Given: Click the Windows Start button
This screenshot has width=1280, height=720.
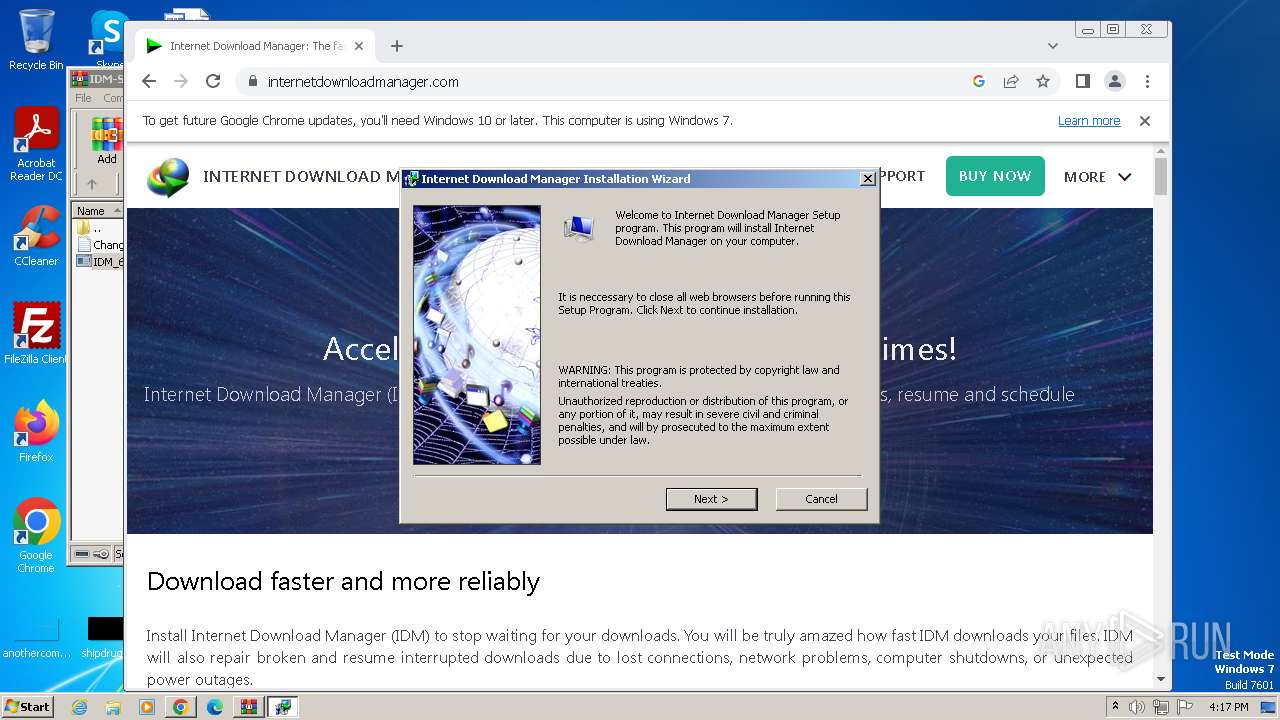Looking at the screenshot, I should click(x=27, y=707).
